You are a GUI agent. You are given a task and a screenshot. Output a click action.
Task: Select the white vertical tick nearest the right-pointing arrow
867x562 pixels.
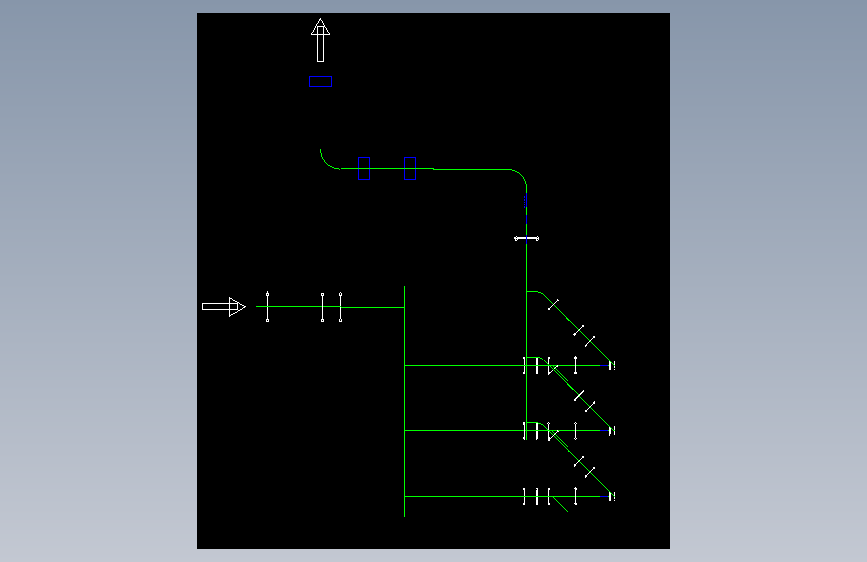tap(268, 306)
